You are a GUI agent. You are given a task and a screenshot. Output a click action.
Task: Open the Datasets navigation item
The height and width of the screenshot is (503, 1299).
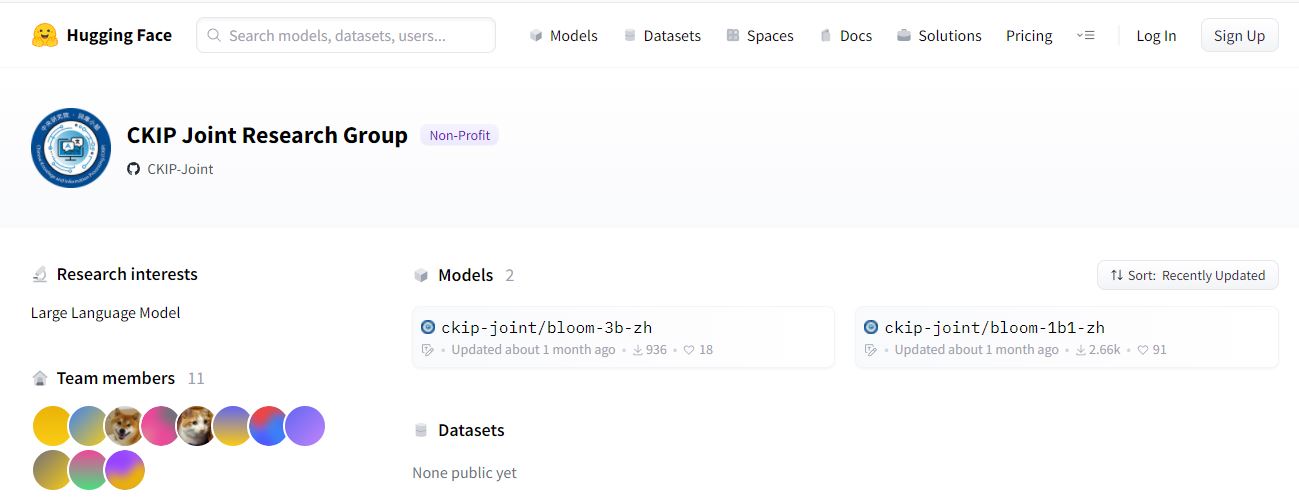pyautogui.click(x=661, y=35)
